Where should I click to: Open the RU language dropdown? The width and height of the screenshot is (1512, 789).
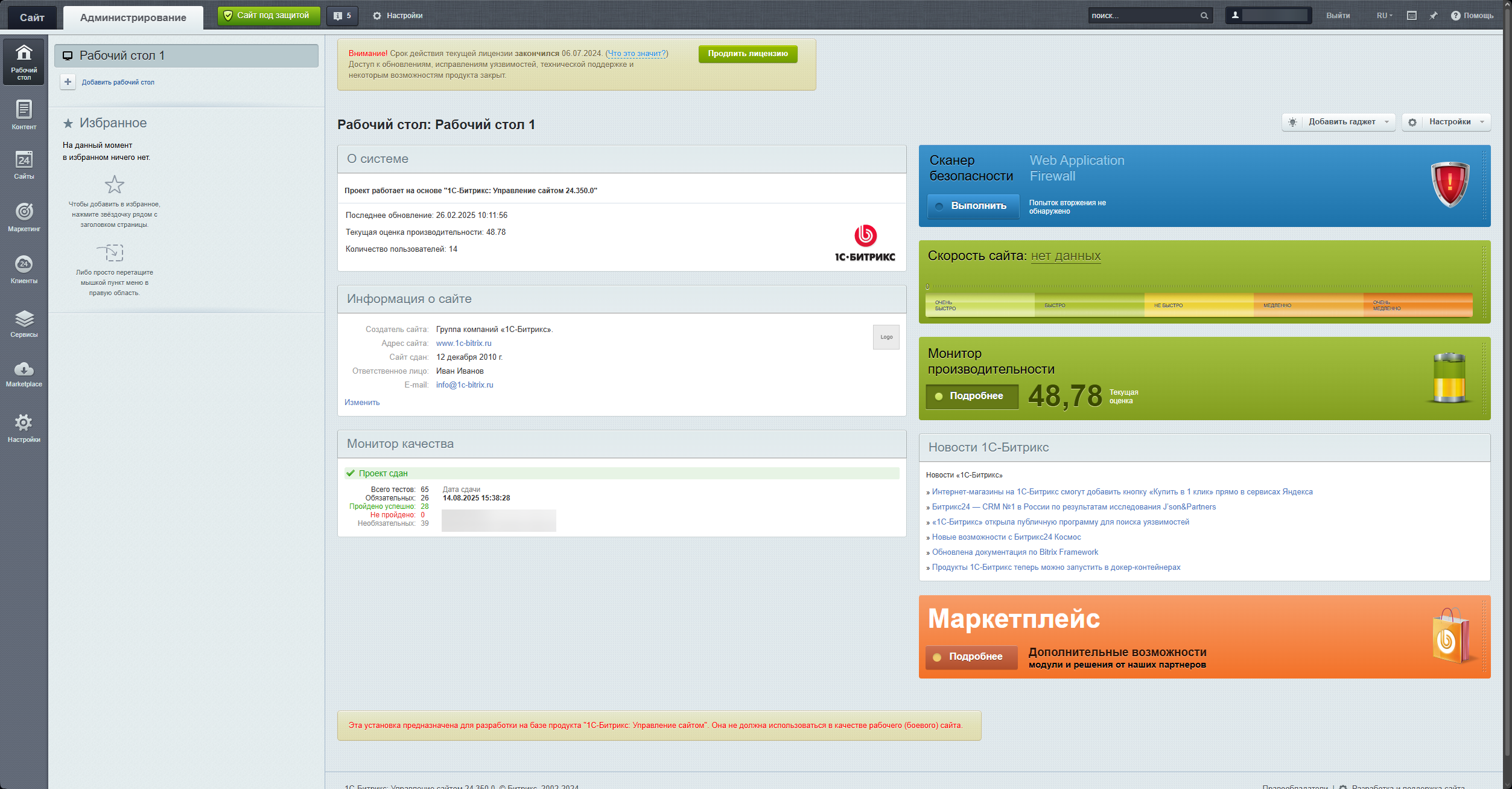point(1384,16)
